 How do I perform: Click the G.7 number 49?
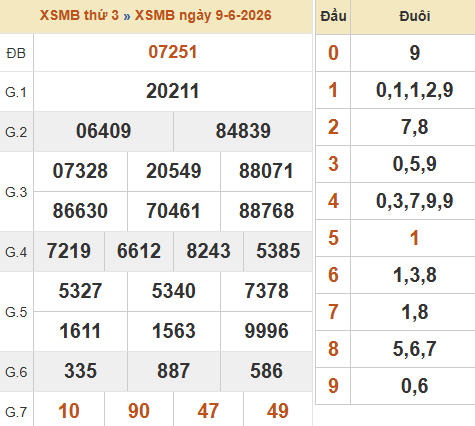[x=278, y=411]
